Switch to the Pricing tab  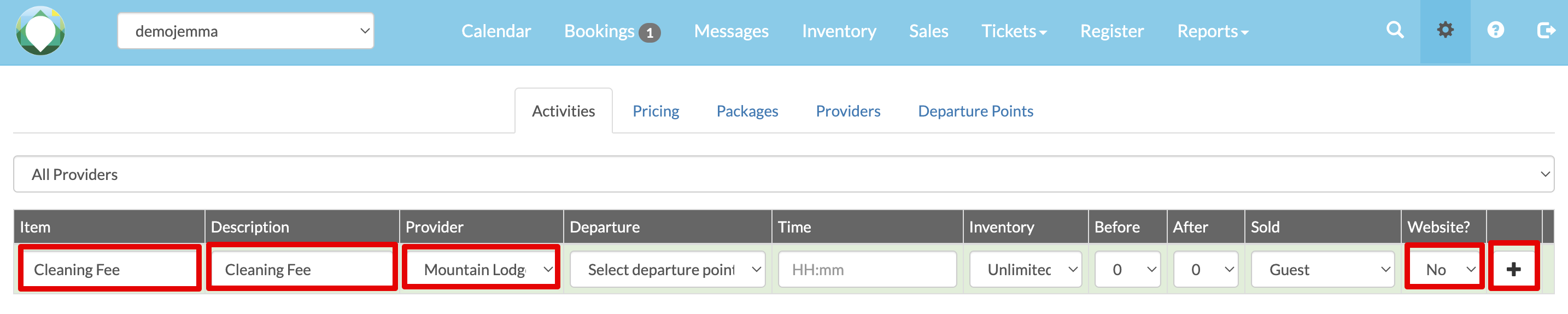(x=656, y=112)
